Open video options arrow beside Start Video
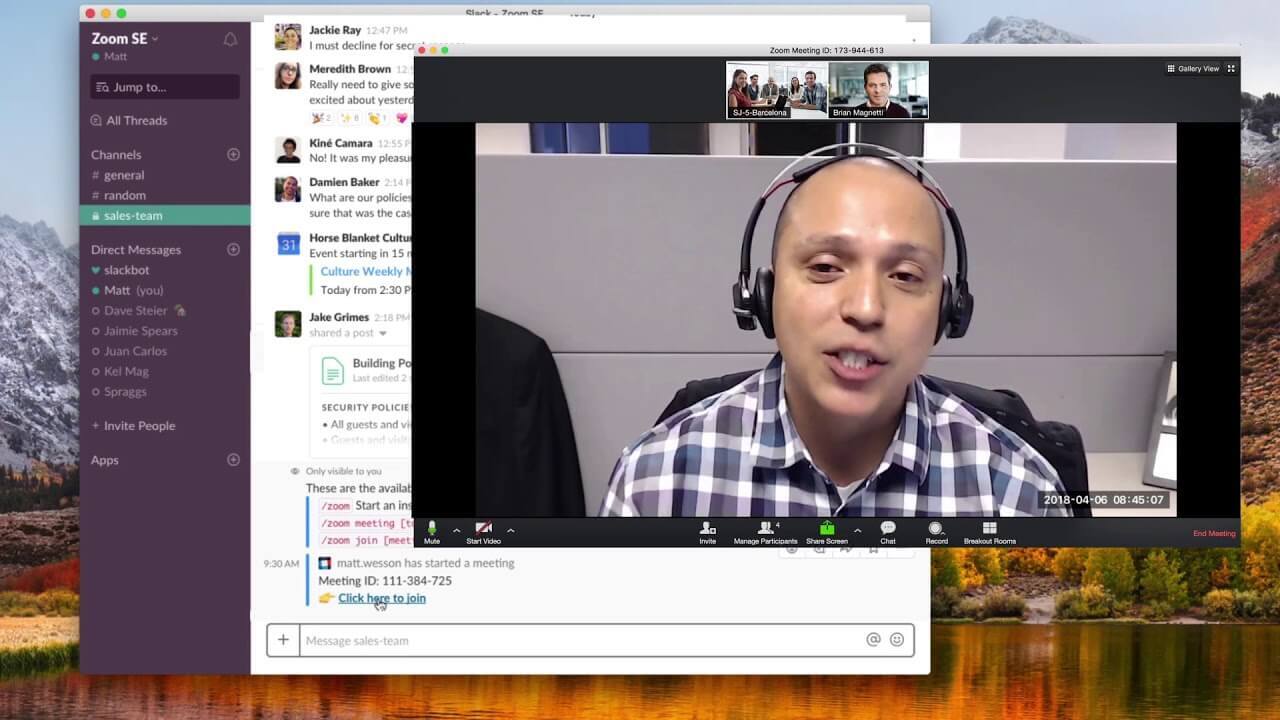This screenshot has height=720, width=1280. point(510,530)
